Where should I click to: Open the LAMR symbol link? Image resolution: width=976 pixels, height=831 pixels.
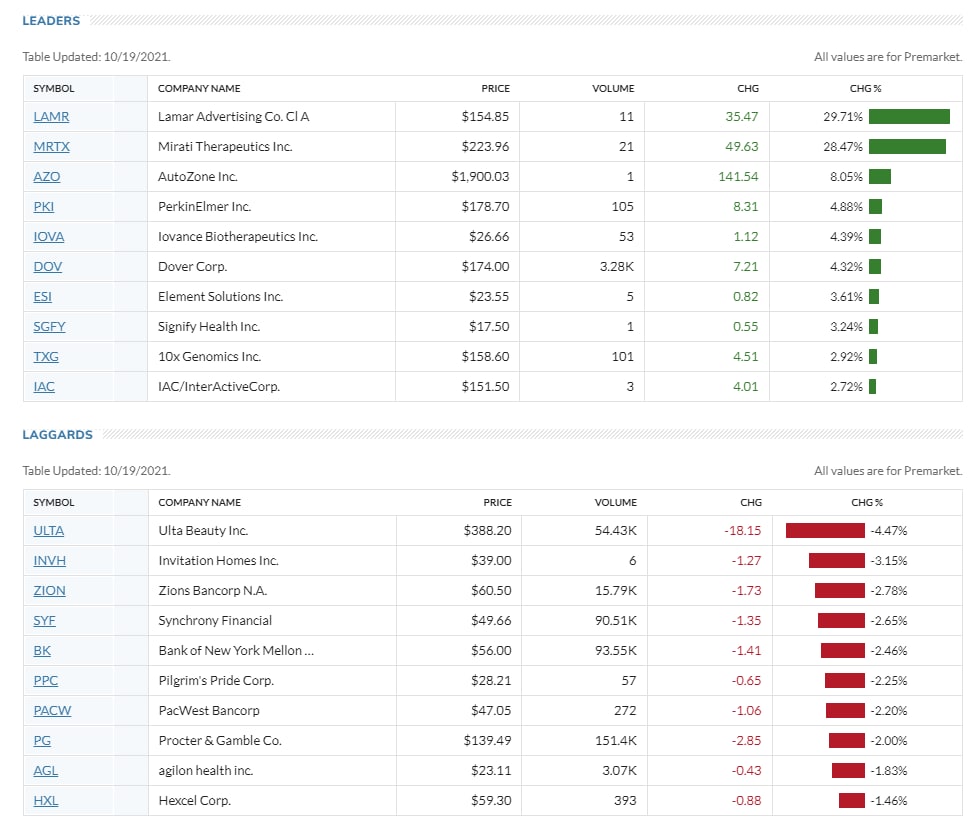[x=51, y=116]
